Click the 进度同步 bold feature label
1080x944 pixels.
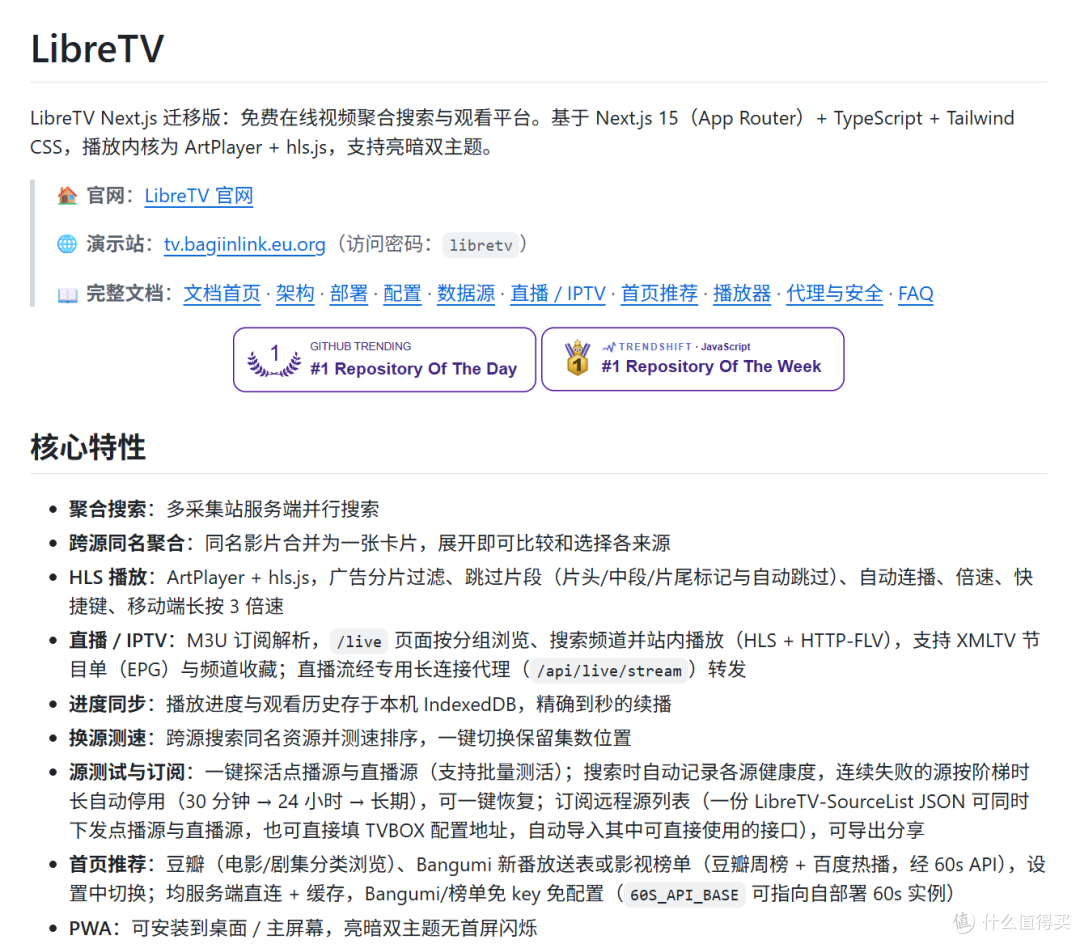coord(107,704)
